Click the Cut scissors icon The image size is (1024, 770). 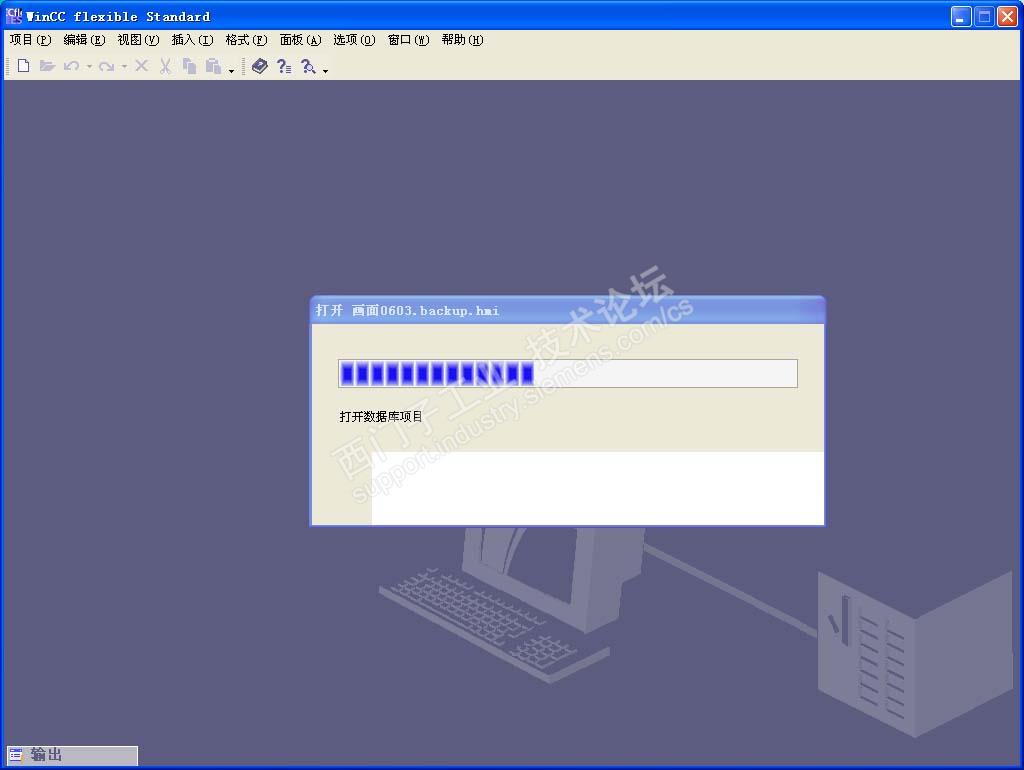pyautogui.click(x=166, y=66)
